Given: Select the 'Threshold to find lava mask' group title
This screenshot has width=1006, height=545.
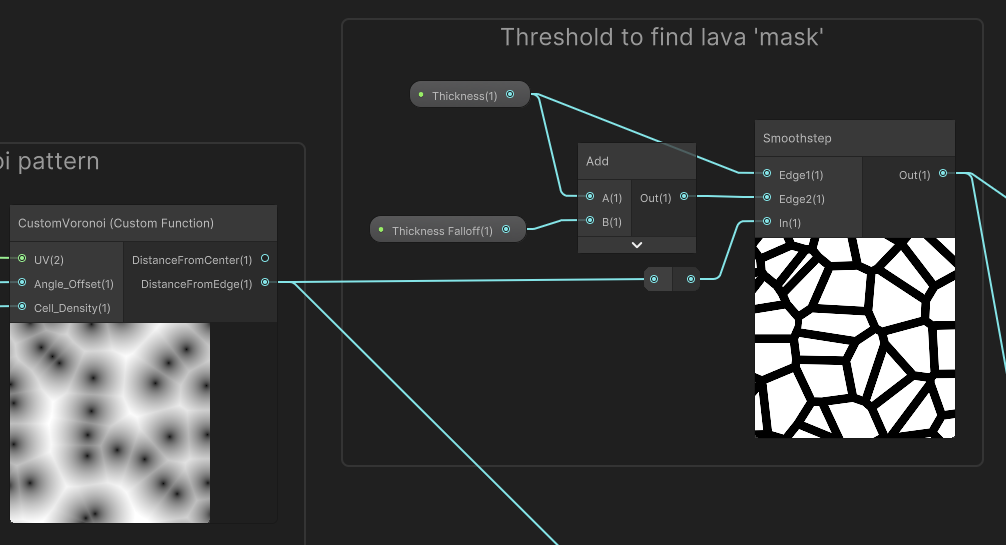Looking at the screenshot, I should 661,38.
